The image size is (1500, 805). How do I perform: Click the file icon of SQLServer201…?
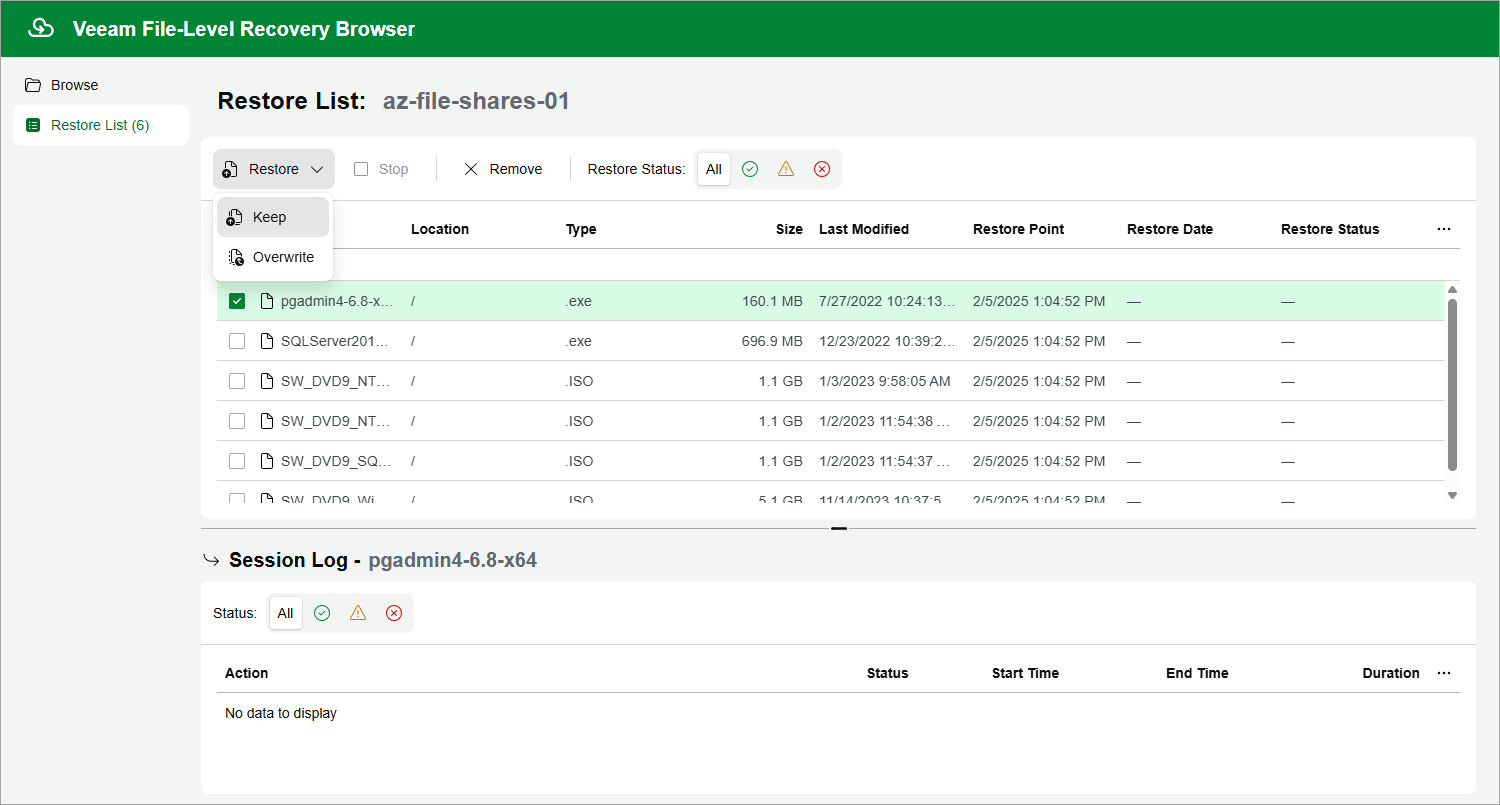click(x=267, y=341)
